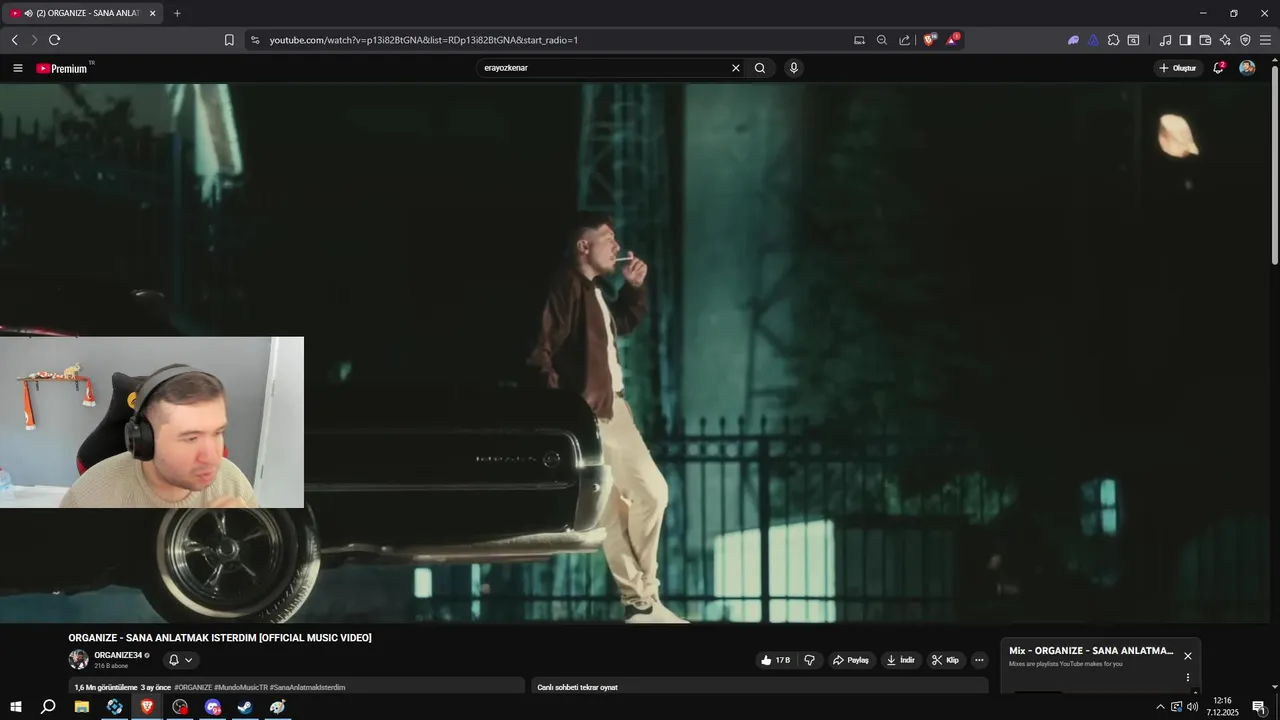Screen dimensions: 1280x720
Task: Click the install/cast screen icon in address bar
Action: point(859,40)
